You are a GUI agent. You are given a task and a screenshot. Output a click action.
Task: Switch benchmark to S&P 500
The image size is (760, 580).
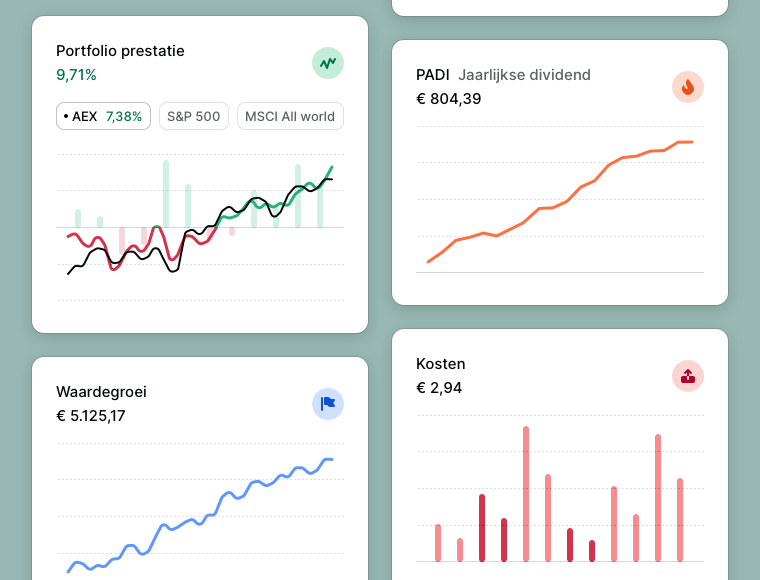(193, 116)
